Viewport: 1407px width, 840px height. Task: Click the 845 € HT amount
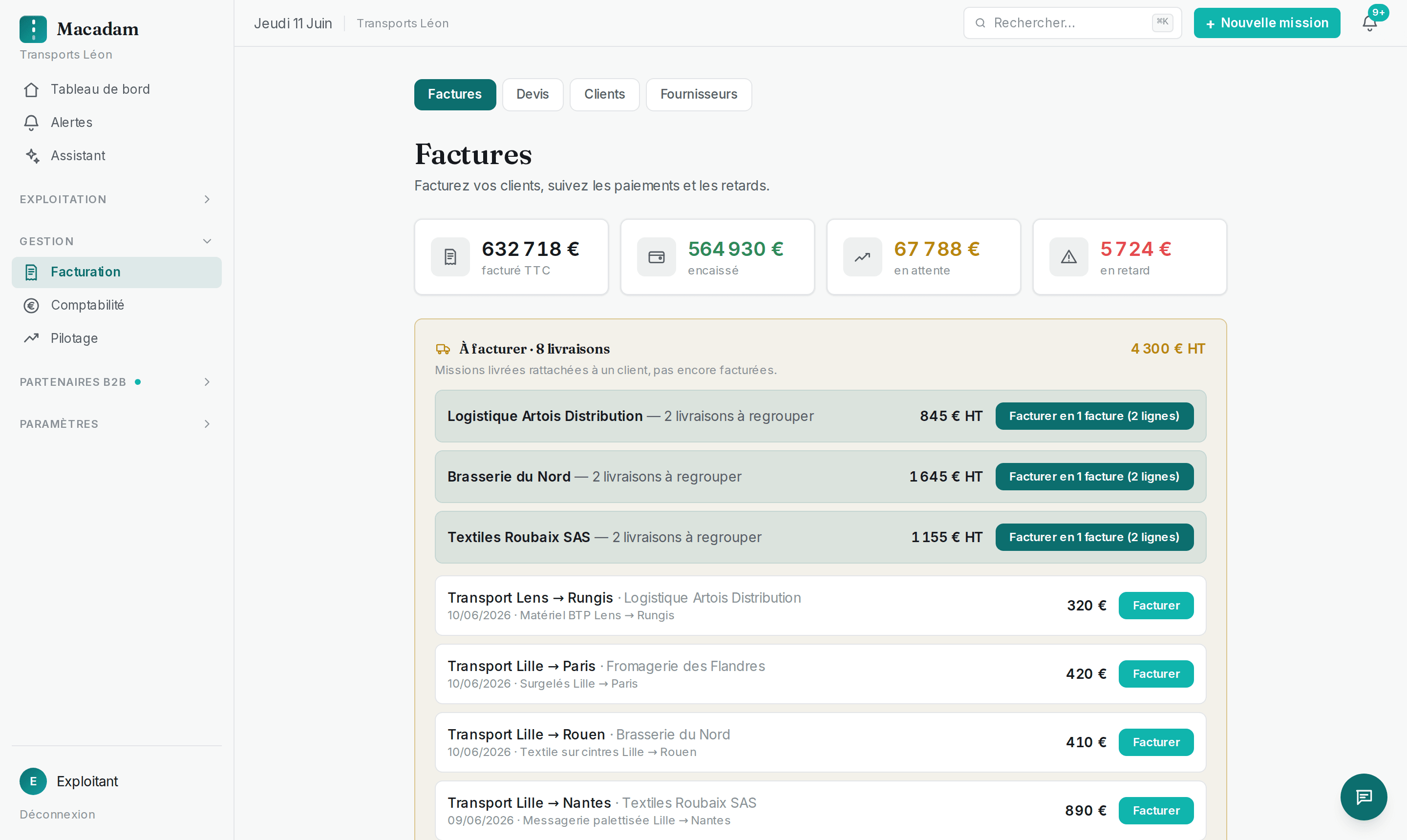click(951, 416)
